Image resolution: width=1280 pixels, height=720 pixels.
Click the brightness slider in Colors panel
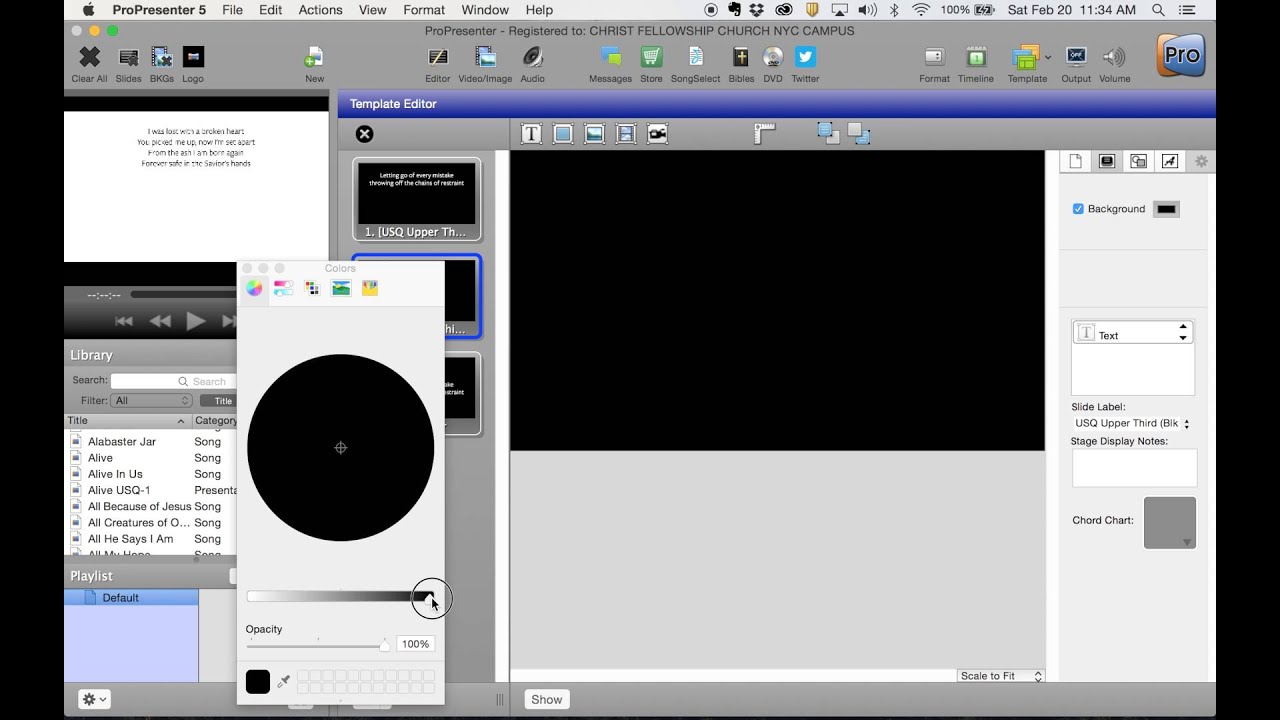click(340, 597)
